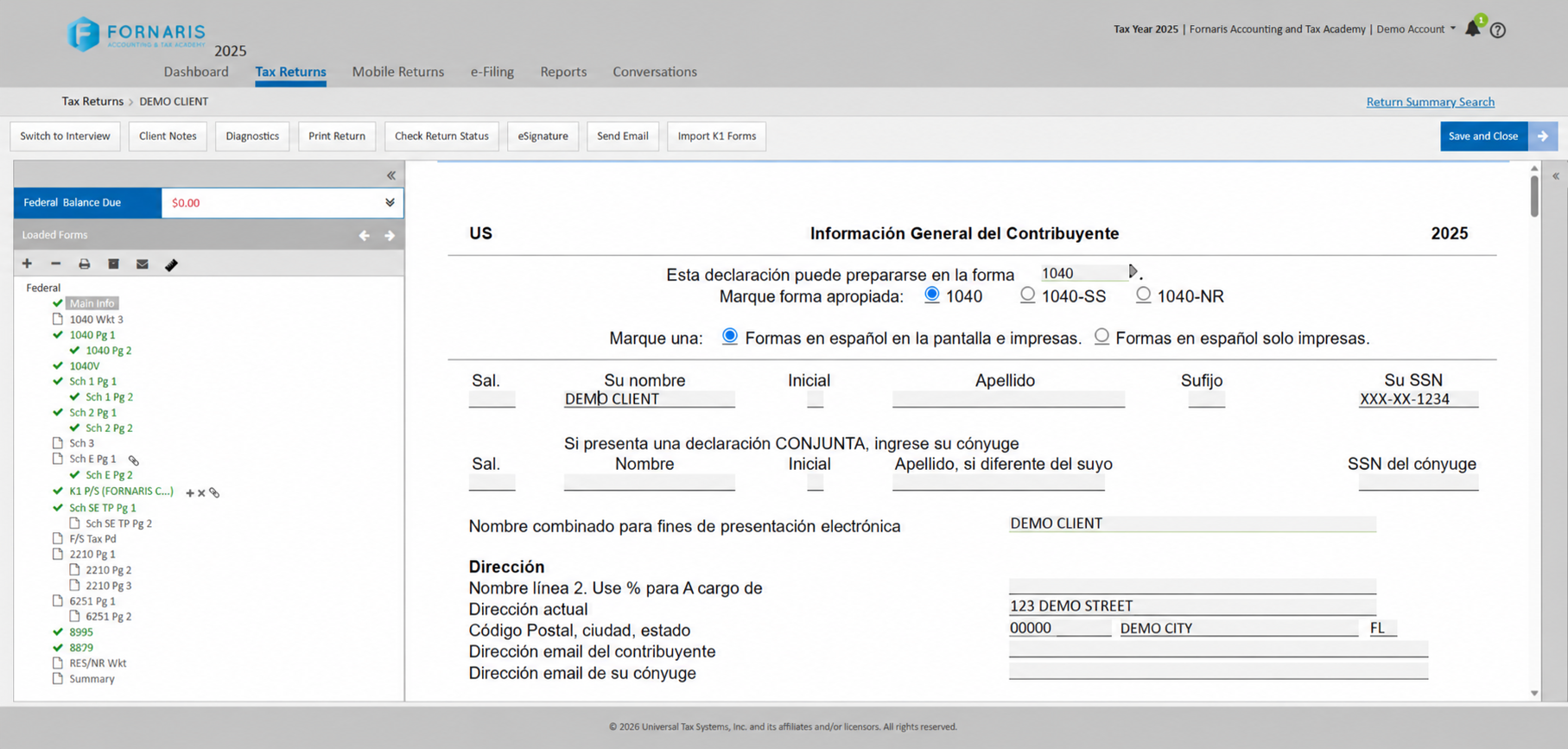The height and width of the screenshot is (749, 1568).
Task: Click the Import K1 Forms button
Action: click(717, 136)
